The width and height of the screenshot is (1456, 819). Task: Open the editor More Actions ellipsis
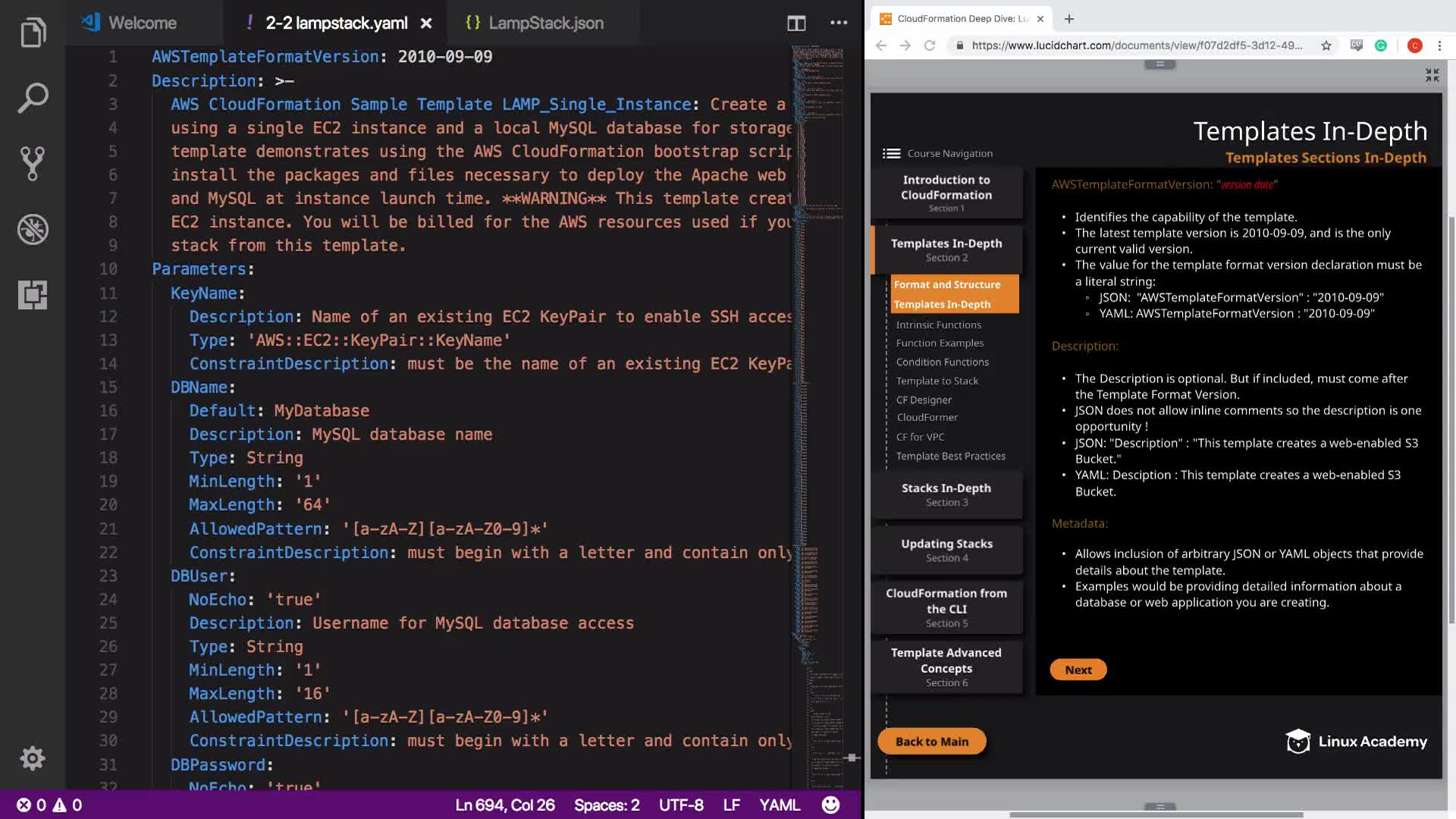839,24
